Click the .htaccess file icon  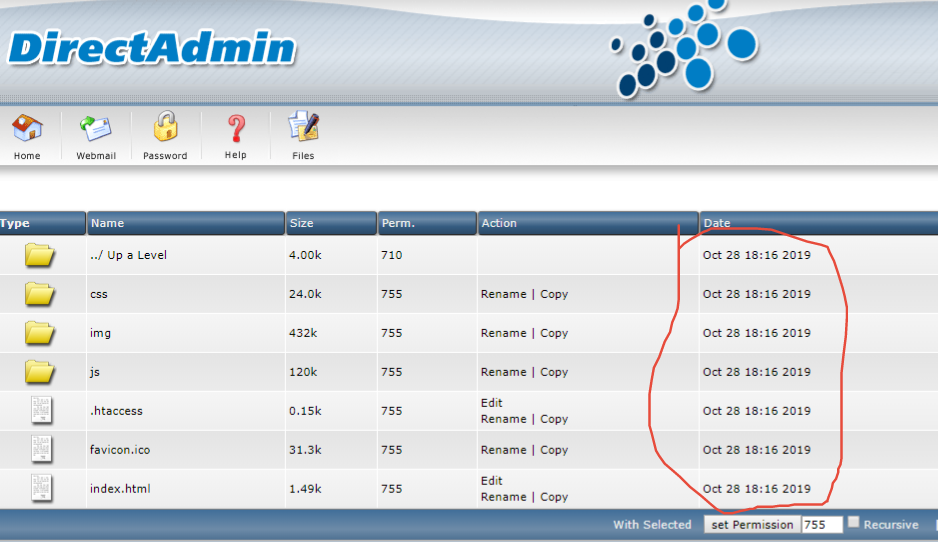click(x=41, y=410)
